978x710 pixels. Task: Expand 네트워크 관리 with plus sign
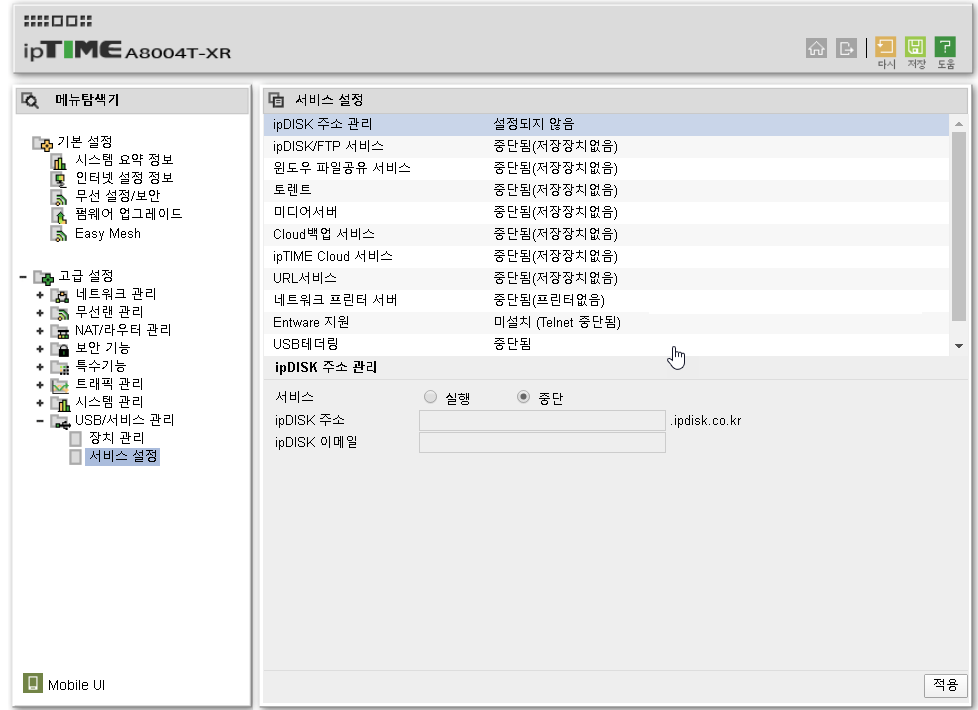coord(40,294)
